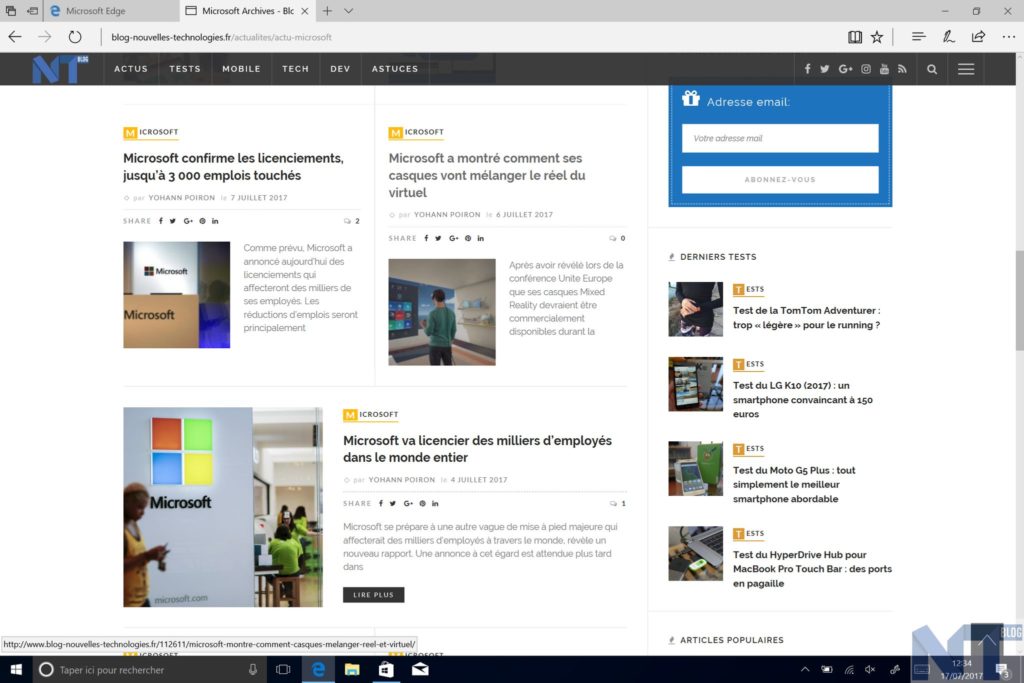Click the address bar URL
The width and height of the screenshot is (1024, 683).
[221, 37]
